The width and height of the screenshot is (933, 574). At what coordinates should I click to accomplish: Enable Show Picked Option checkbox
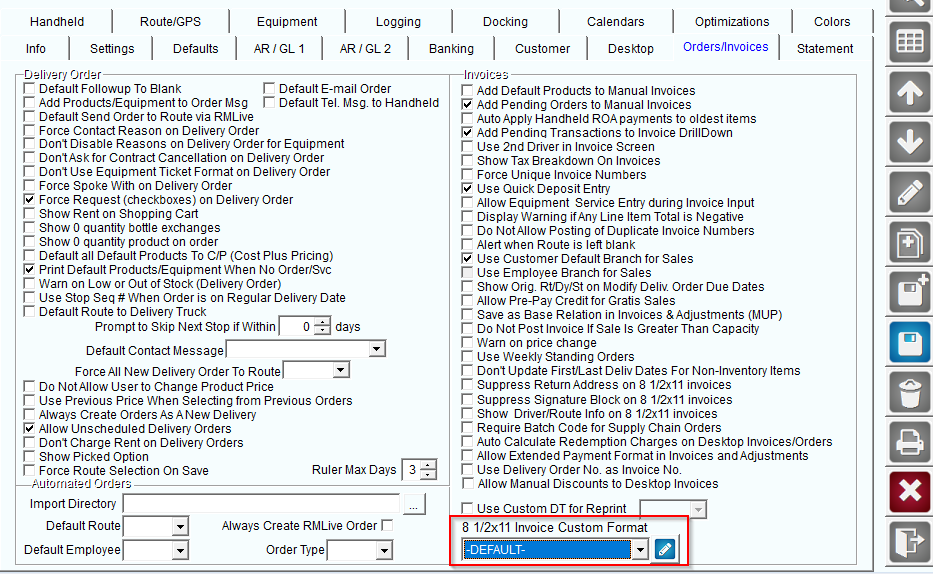pyautogui.click(x=29, y=456)
